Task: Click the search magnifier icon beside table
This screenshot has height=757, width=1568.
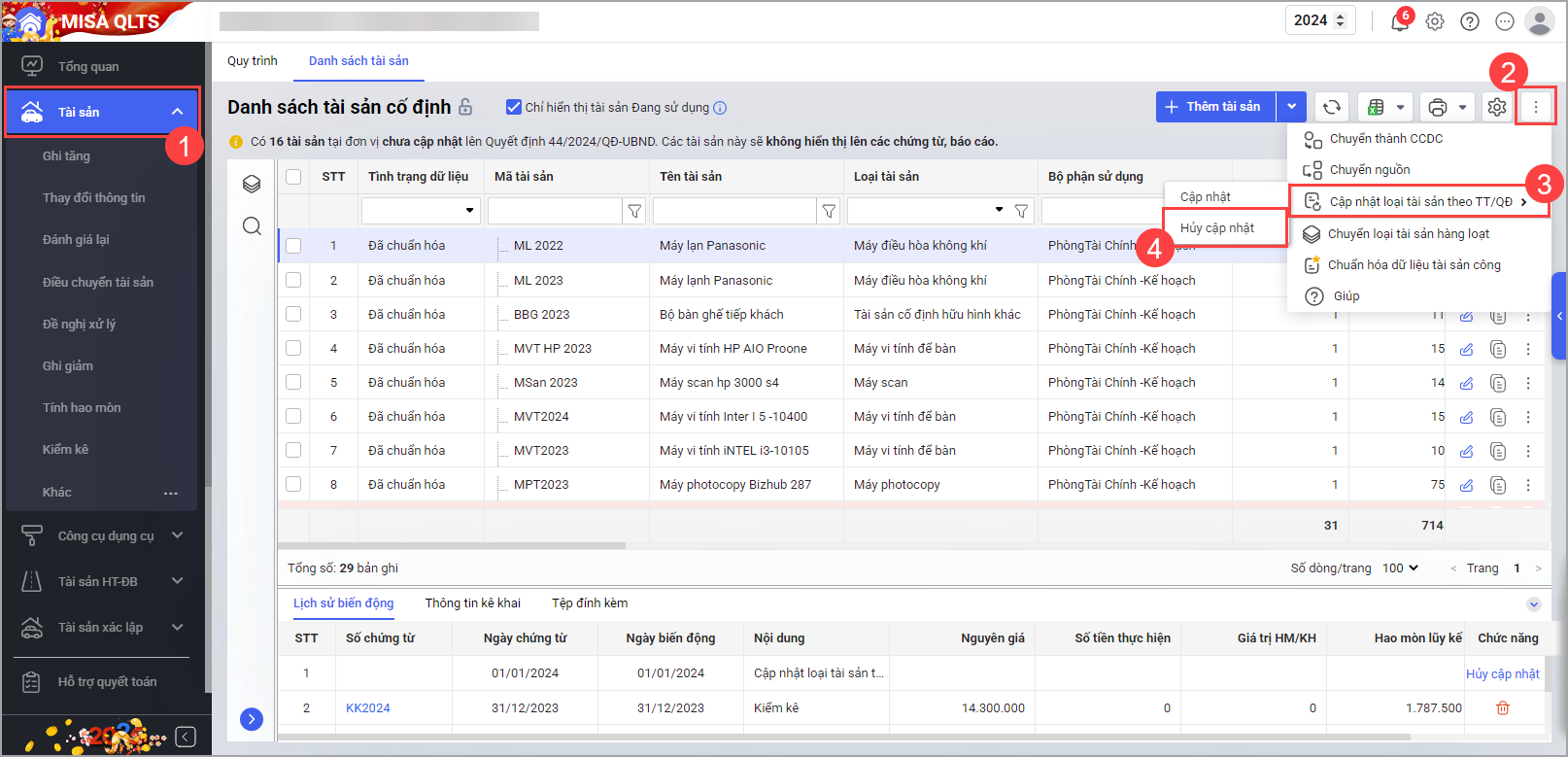Action: (x=252, y=226)
